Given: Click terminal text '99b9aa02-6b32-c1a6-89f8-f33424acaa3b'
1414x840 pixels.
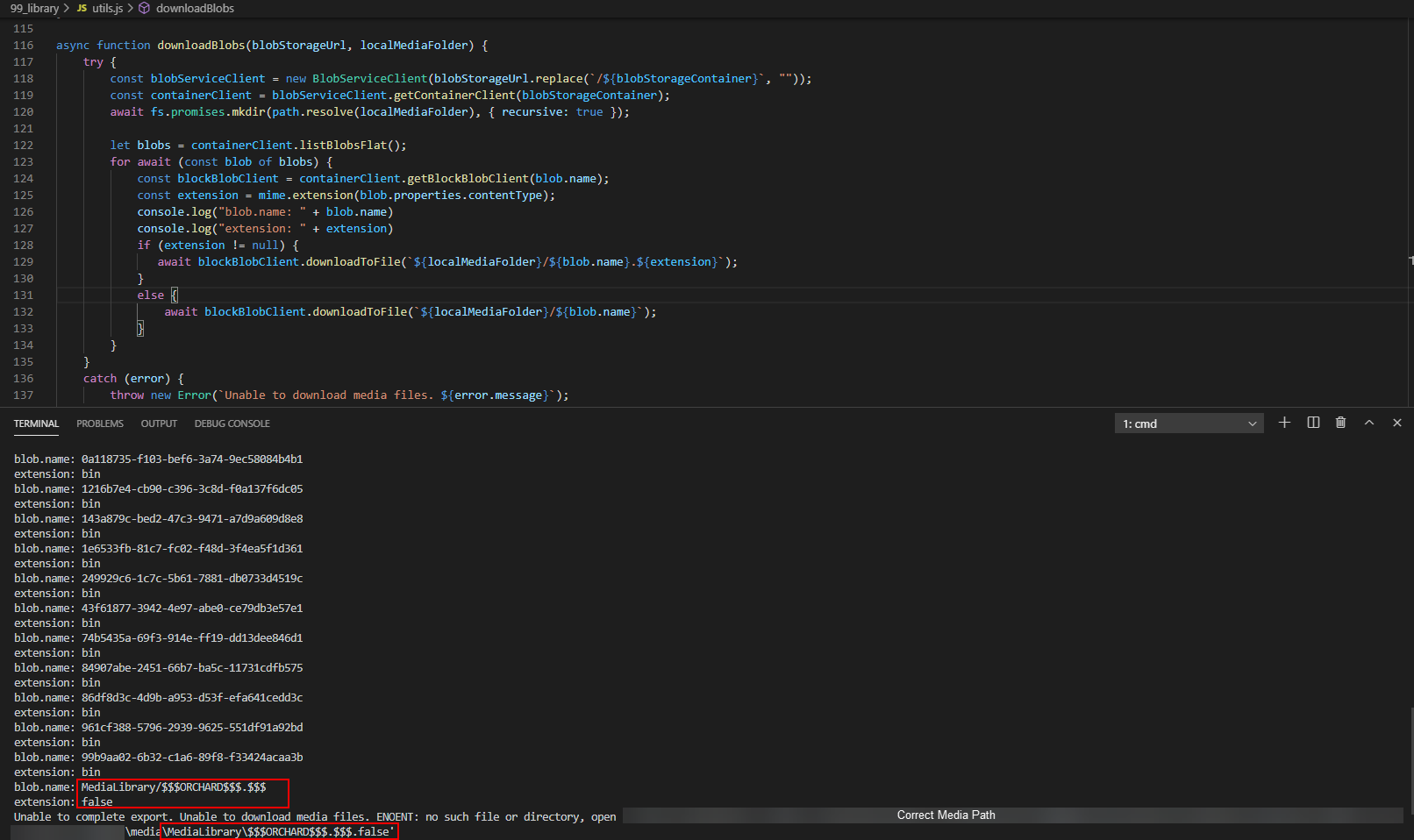Looking at the screenshot, I should (x=192, y=758).
